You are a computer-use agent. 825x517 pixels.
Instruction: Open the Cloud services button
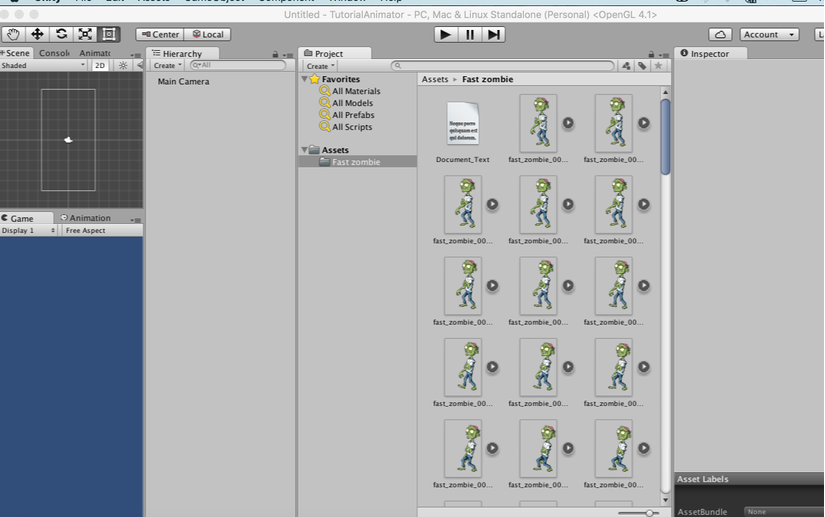pos(720,35)
